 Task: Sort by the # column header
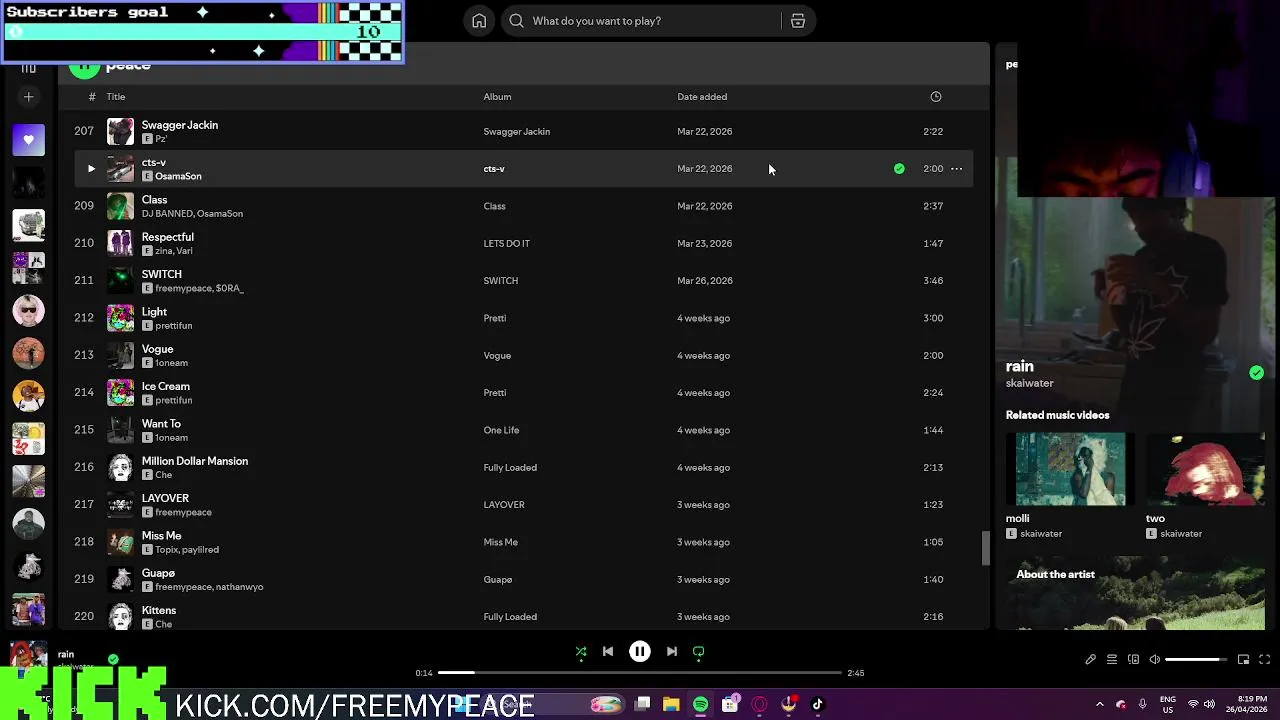pos(92,97)
